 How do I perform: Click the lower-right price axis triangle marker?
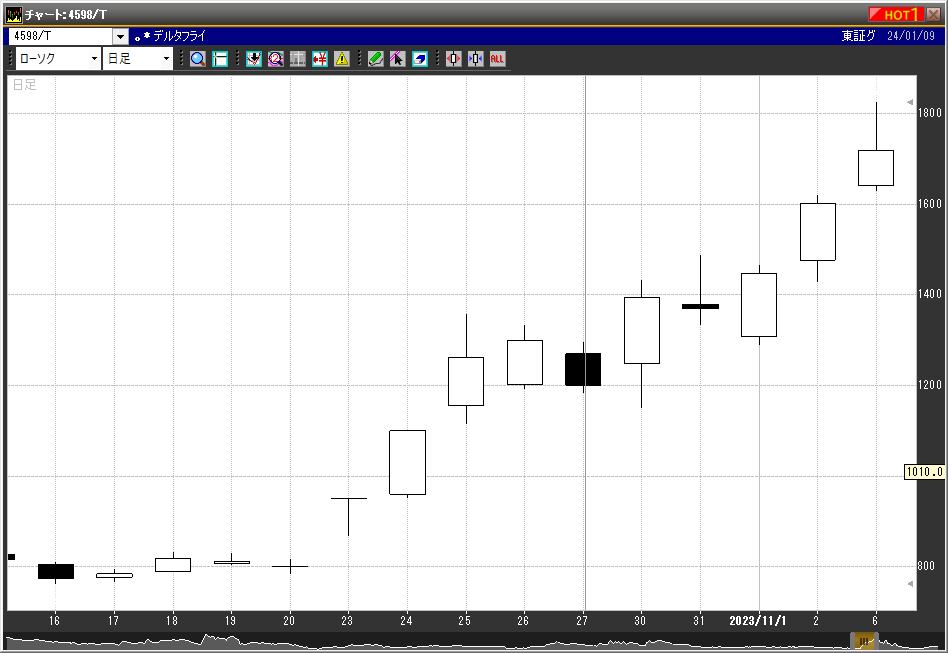pos(910,583)
